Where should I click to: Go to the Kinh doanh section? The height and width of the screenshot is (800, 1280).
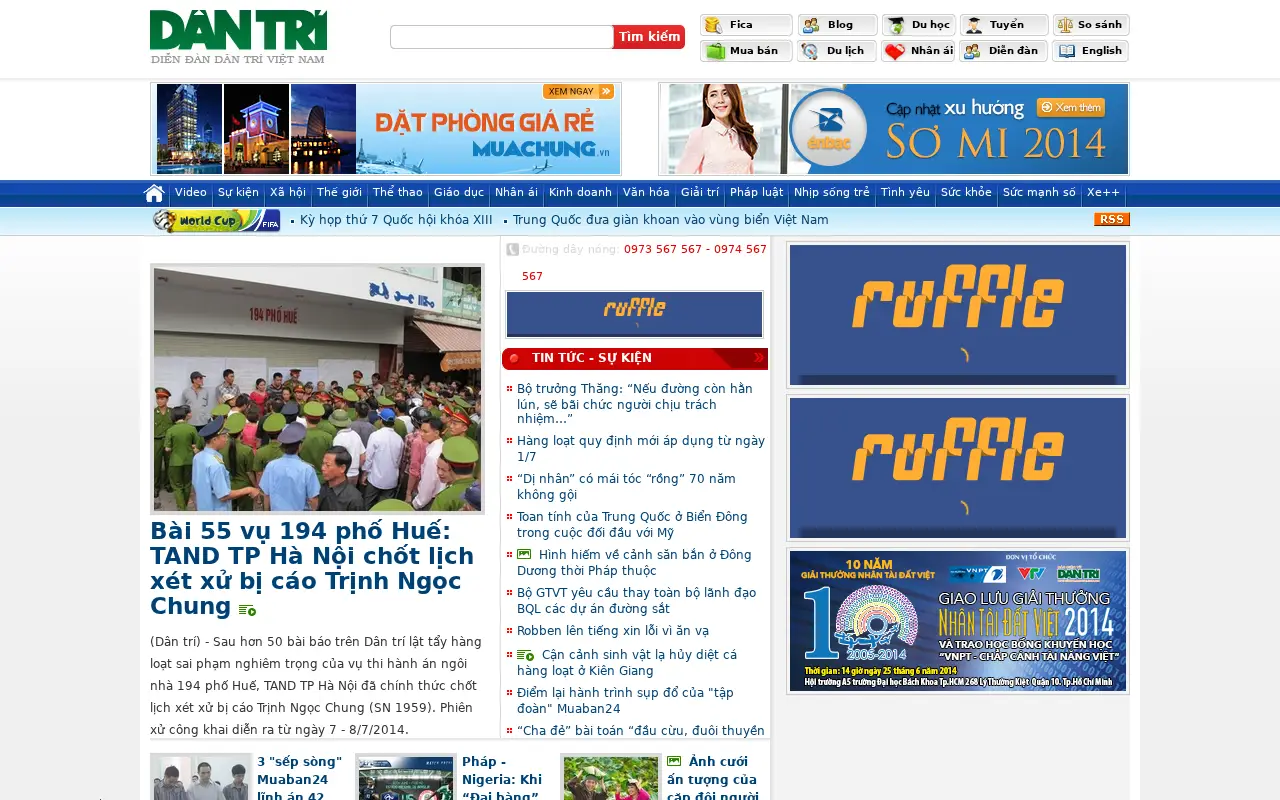coord(580,192)
